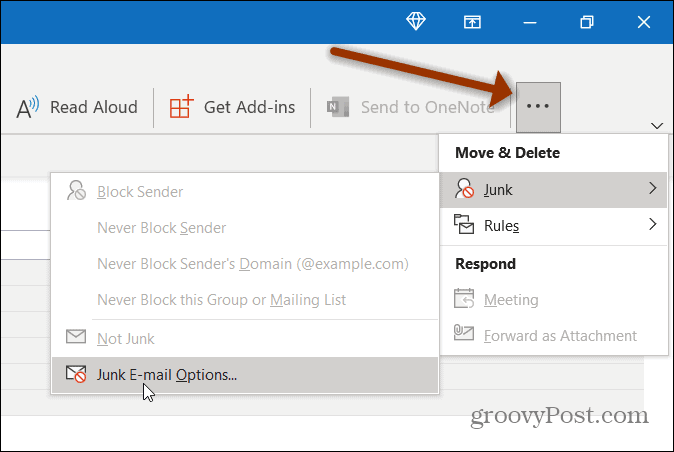The width and height of the screenshot is (674, 452).
Task: Open the Rules menu entry
Action: click(553, 225)
